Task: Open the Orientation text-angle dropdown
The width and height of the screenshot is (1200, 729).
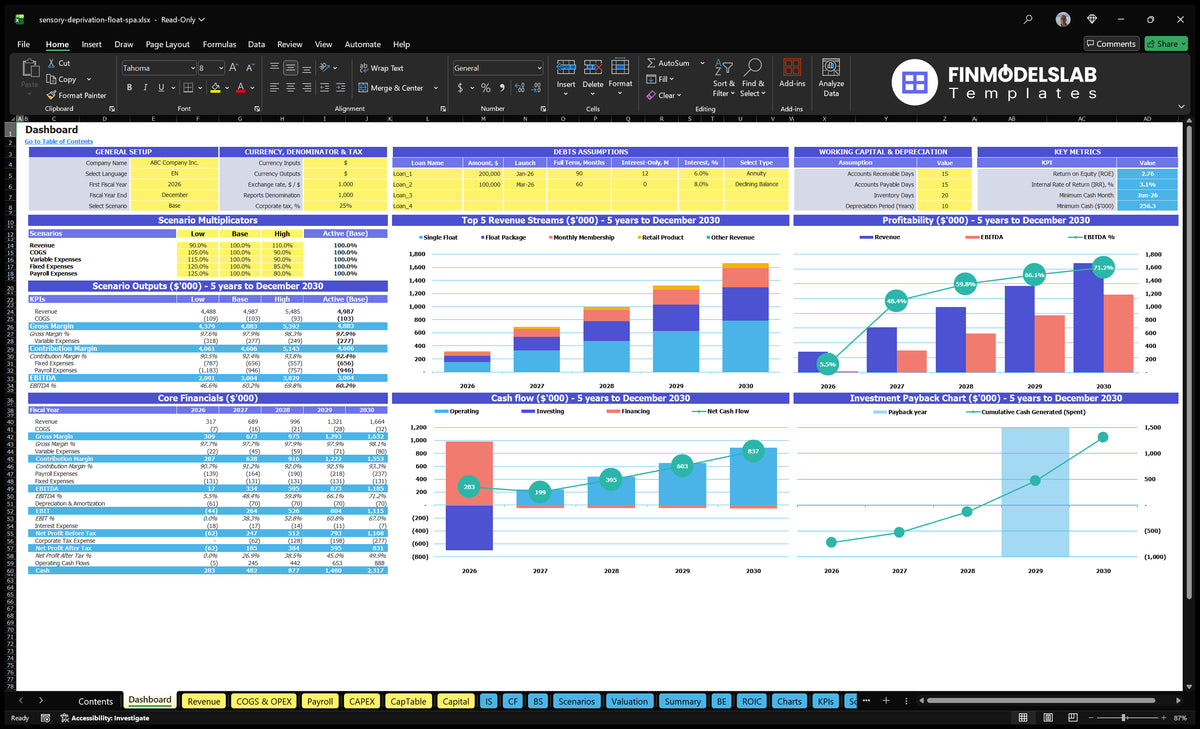Action: point(333,68)
